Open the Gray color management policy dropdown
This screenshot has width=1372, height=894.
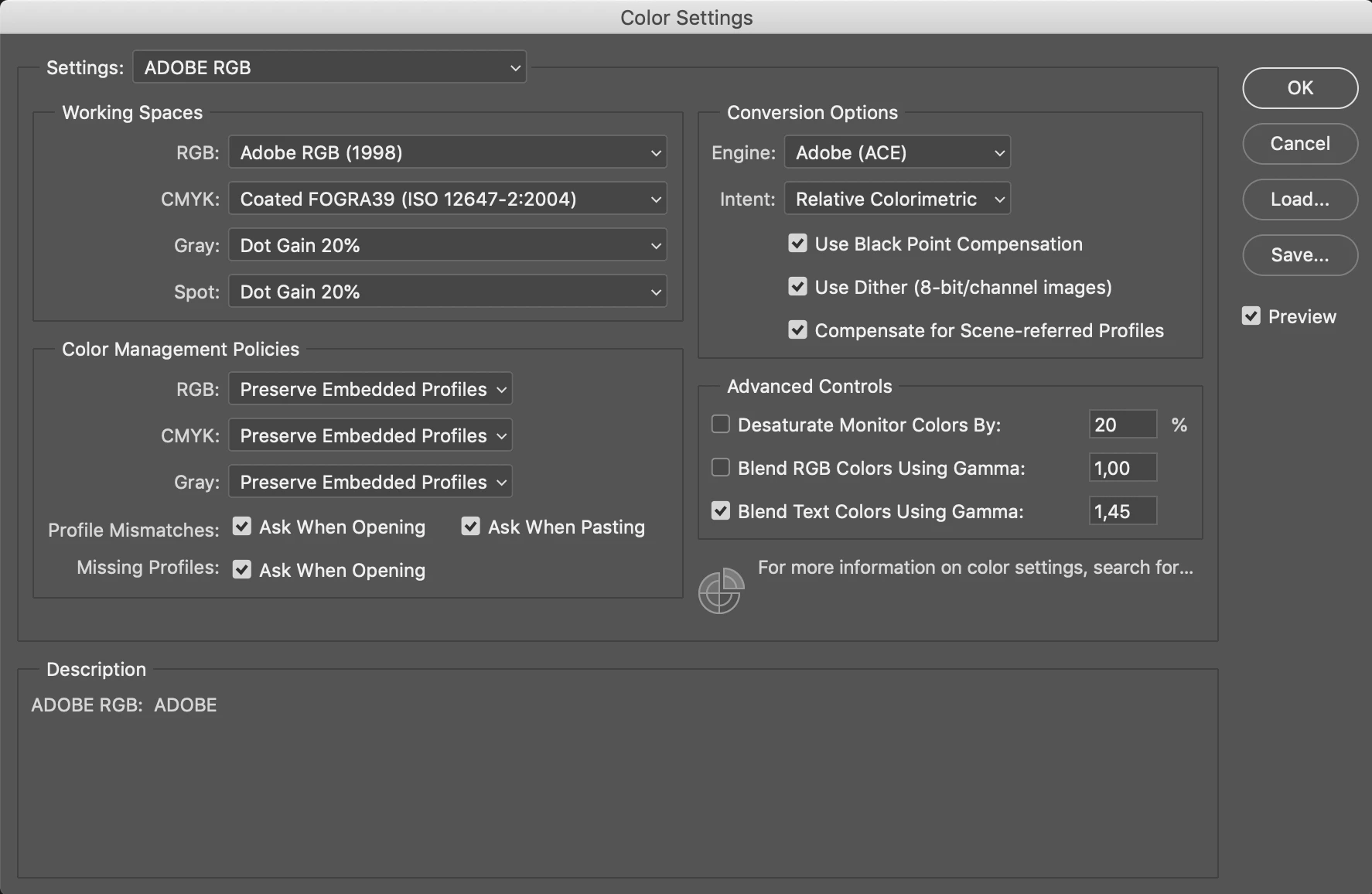tap(370, 482)
